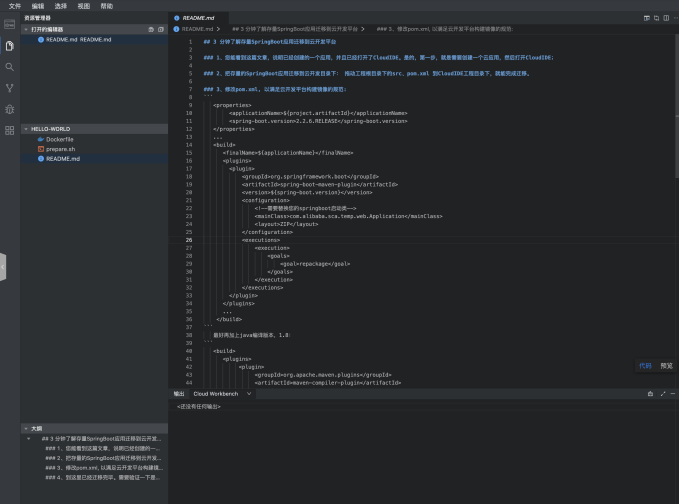Collapse the 大纲 outline section
Viewport: 679px width, 504px height.
[x=26, y=429]
